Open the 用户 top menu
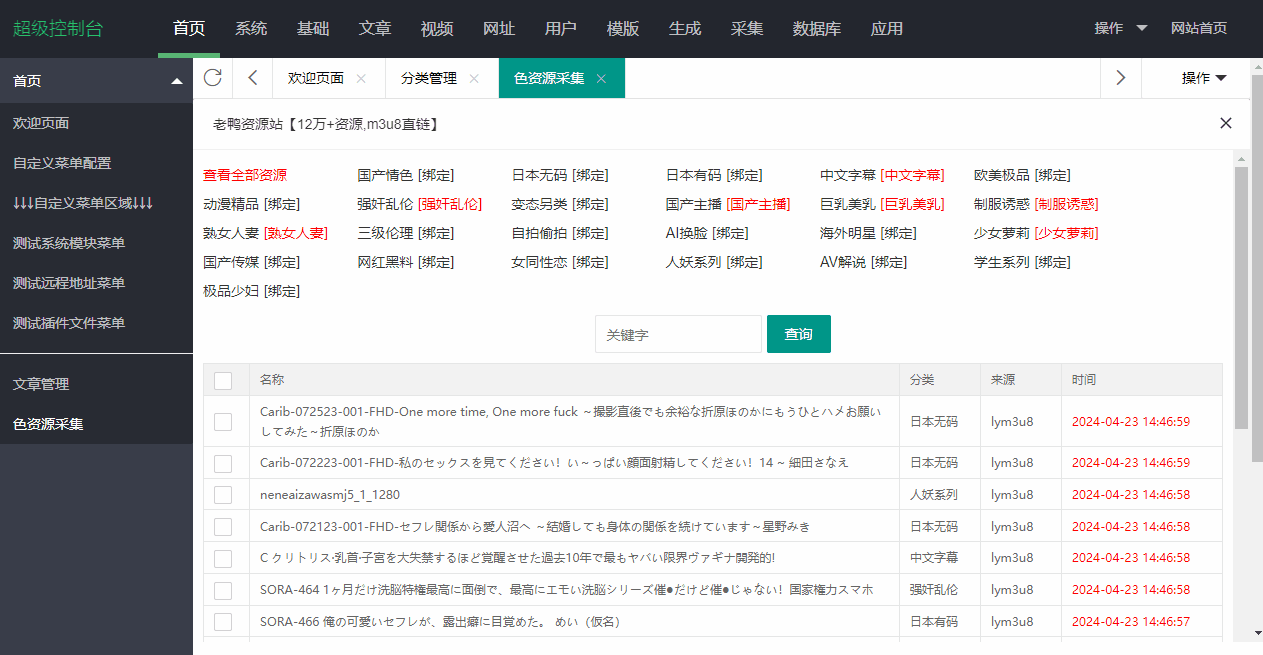 (x=561, y=28)
